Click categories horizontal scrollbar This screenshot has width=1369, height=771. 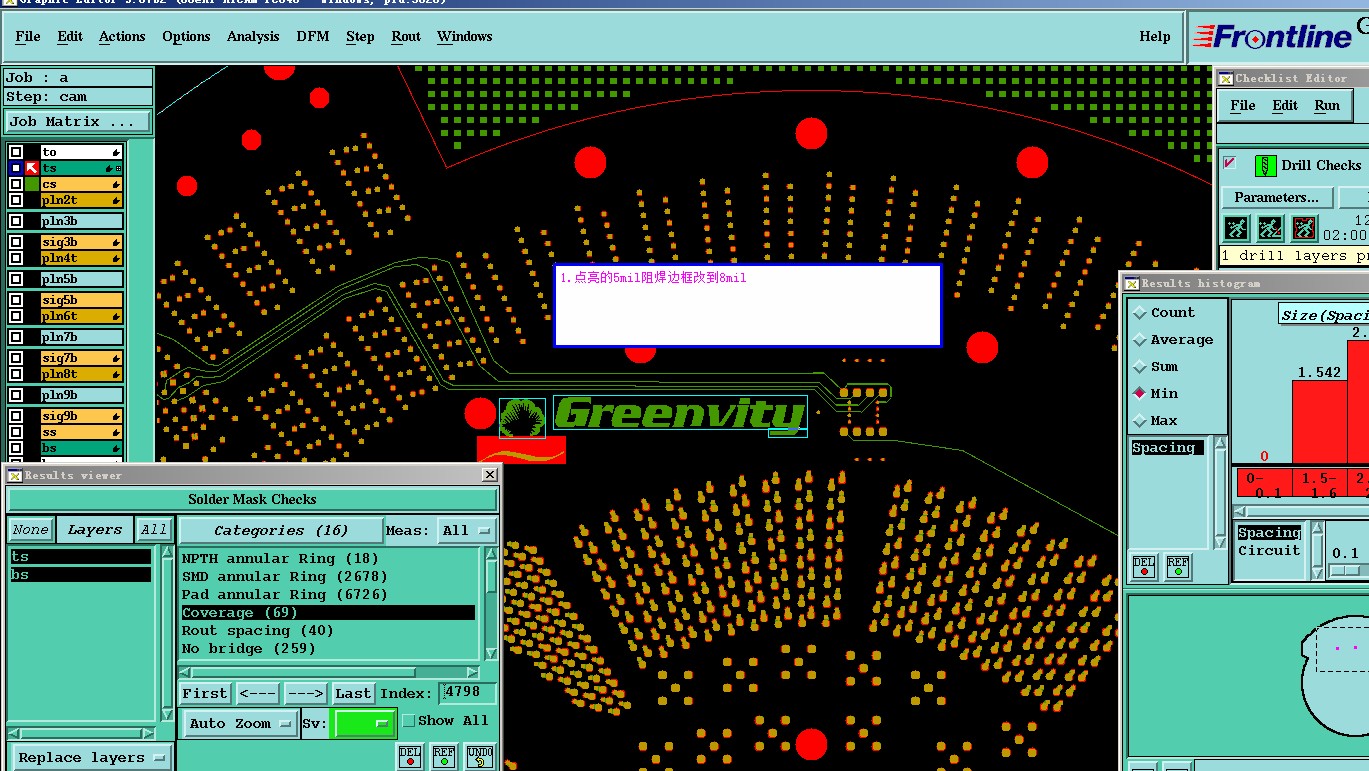[x=331, y=672]
